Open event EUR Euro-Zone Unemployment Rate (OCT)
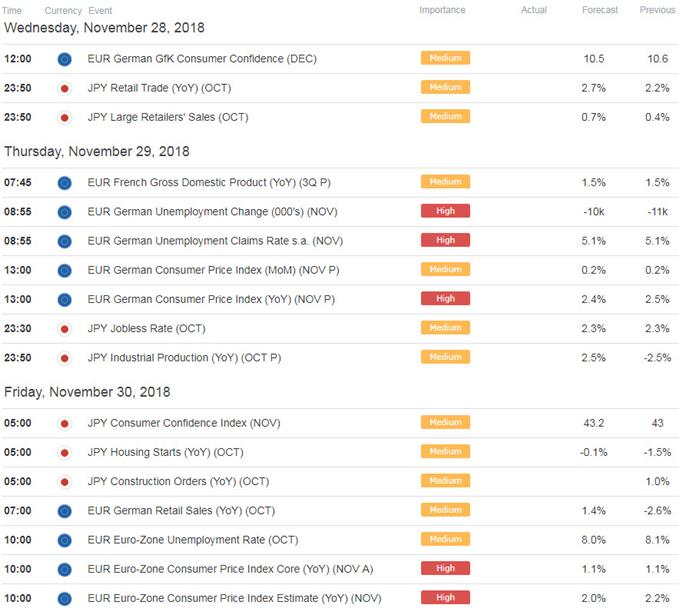 pos(193,540)
